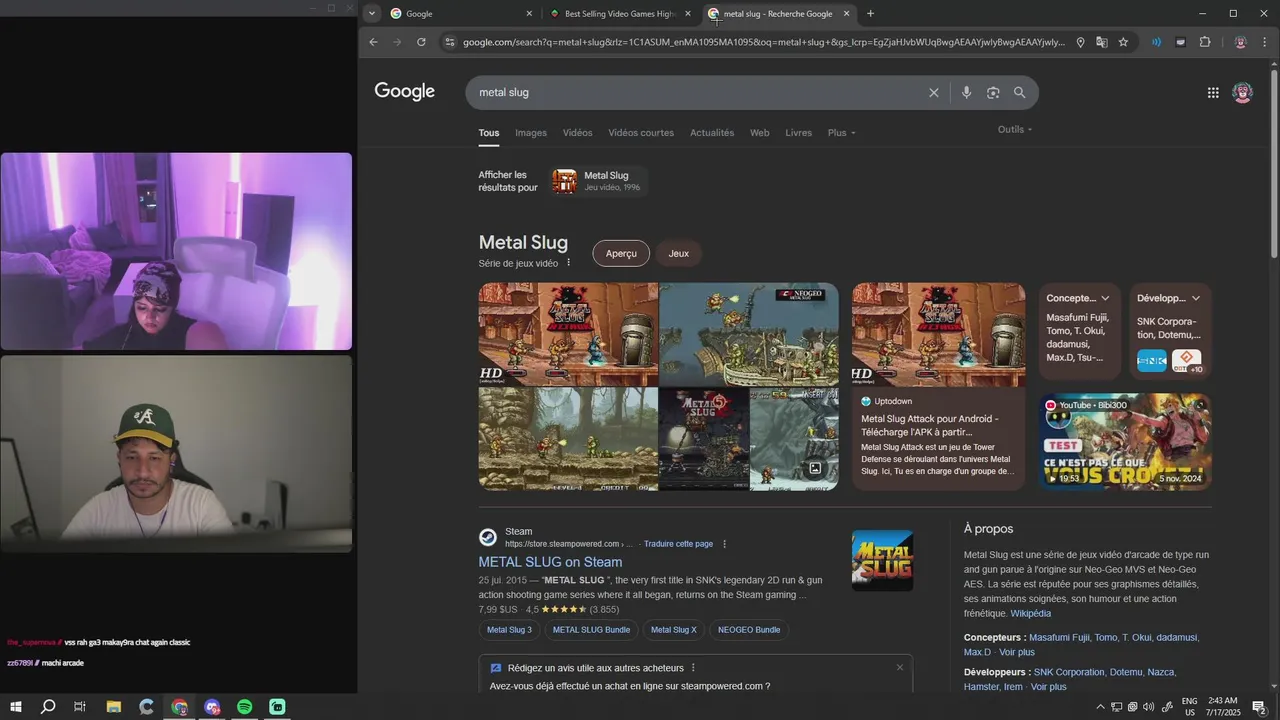Switch to the Images results tab
Screen dimensions: 1280x720
coord(531,133)
